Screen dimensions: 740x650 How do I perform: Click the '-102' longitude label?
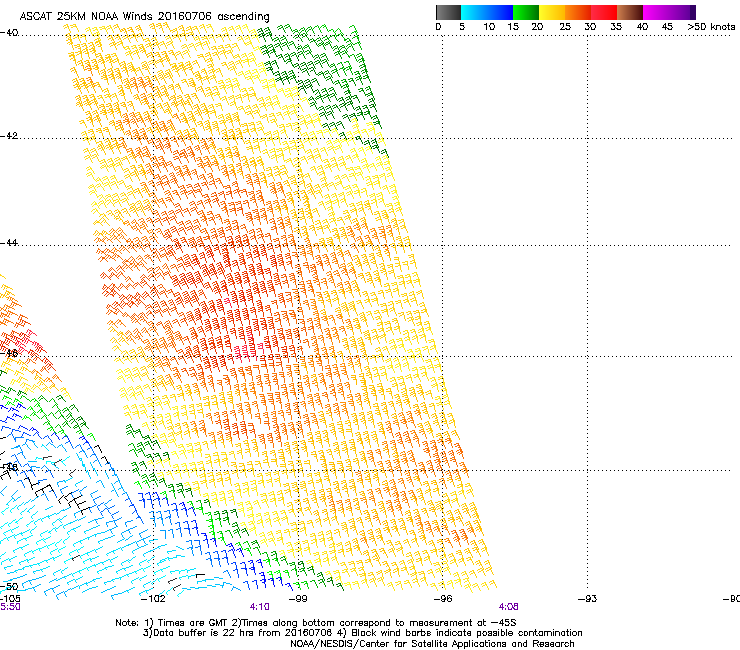(153, 599)
